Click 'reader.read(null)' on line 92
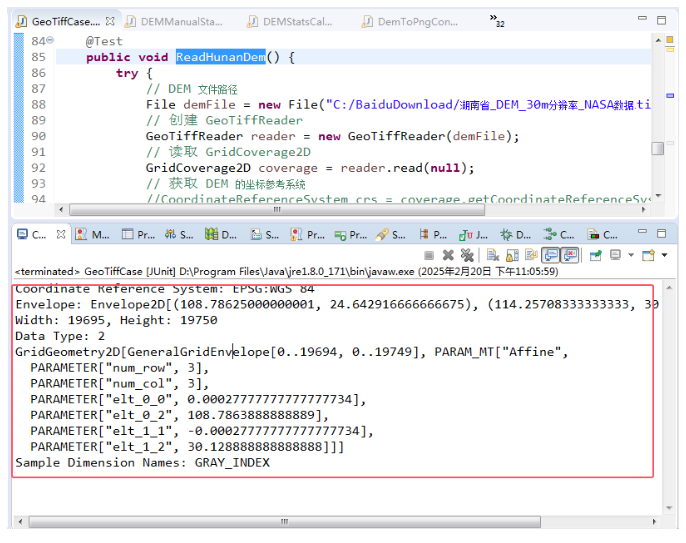Viewport: 686px width, 543px height. point(403,168)
